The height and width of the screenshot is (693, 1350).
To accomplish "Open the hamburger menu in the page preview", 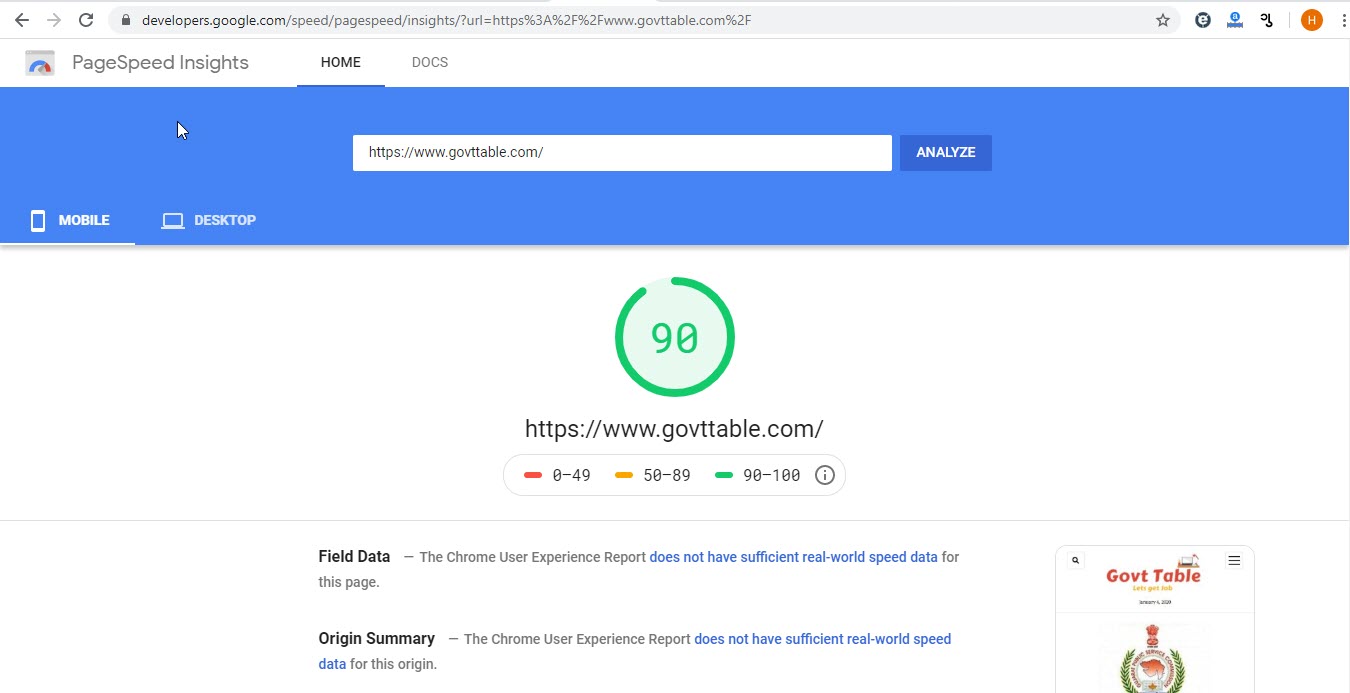I will click(1234, 560).
